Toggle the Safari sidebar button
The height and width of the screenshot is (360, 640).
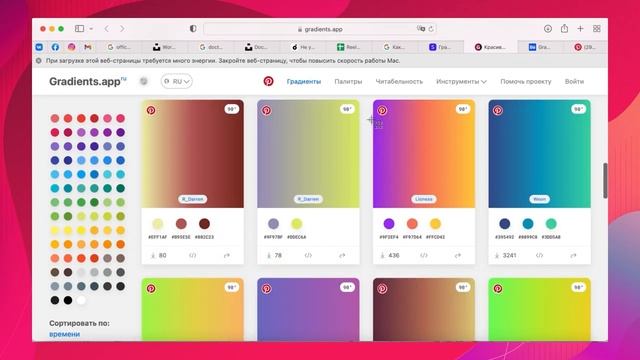(x=80, y=29)
